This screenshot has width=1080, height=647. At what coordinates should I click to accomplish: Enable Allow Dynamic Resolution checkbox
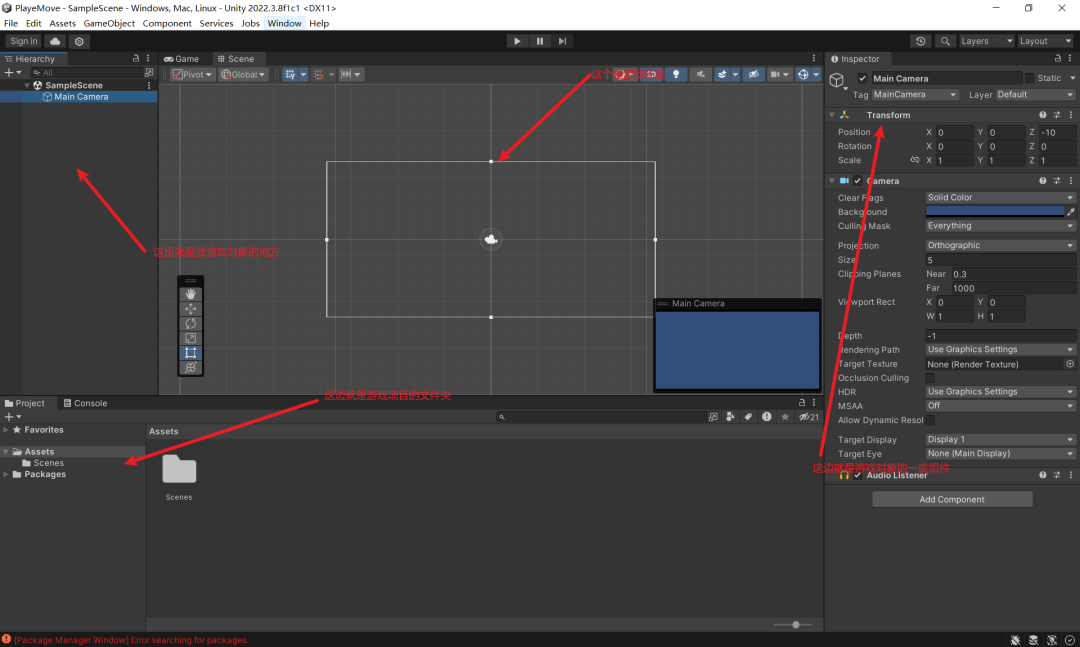coord(930,420)
